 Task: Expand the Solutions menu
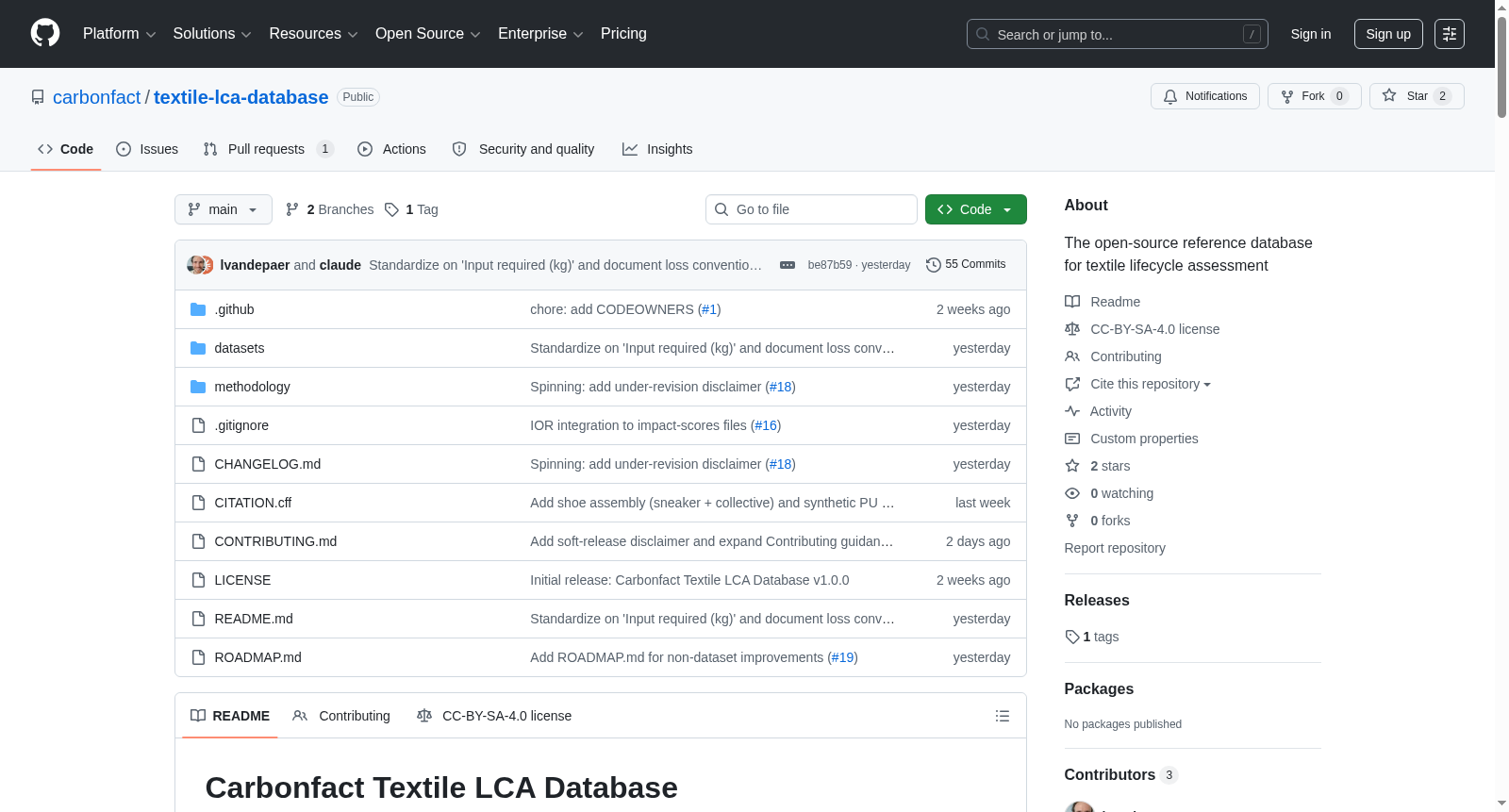coord(212,34)
